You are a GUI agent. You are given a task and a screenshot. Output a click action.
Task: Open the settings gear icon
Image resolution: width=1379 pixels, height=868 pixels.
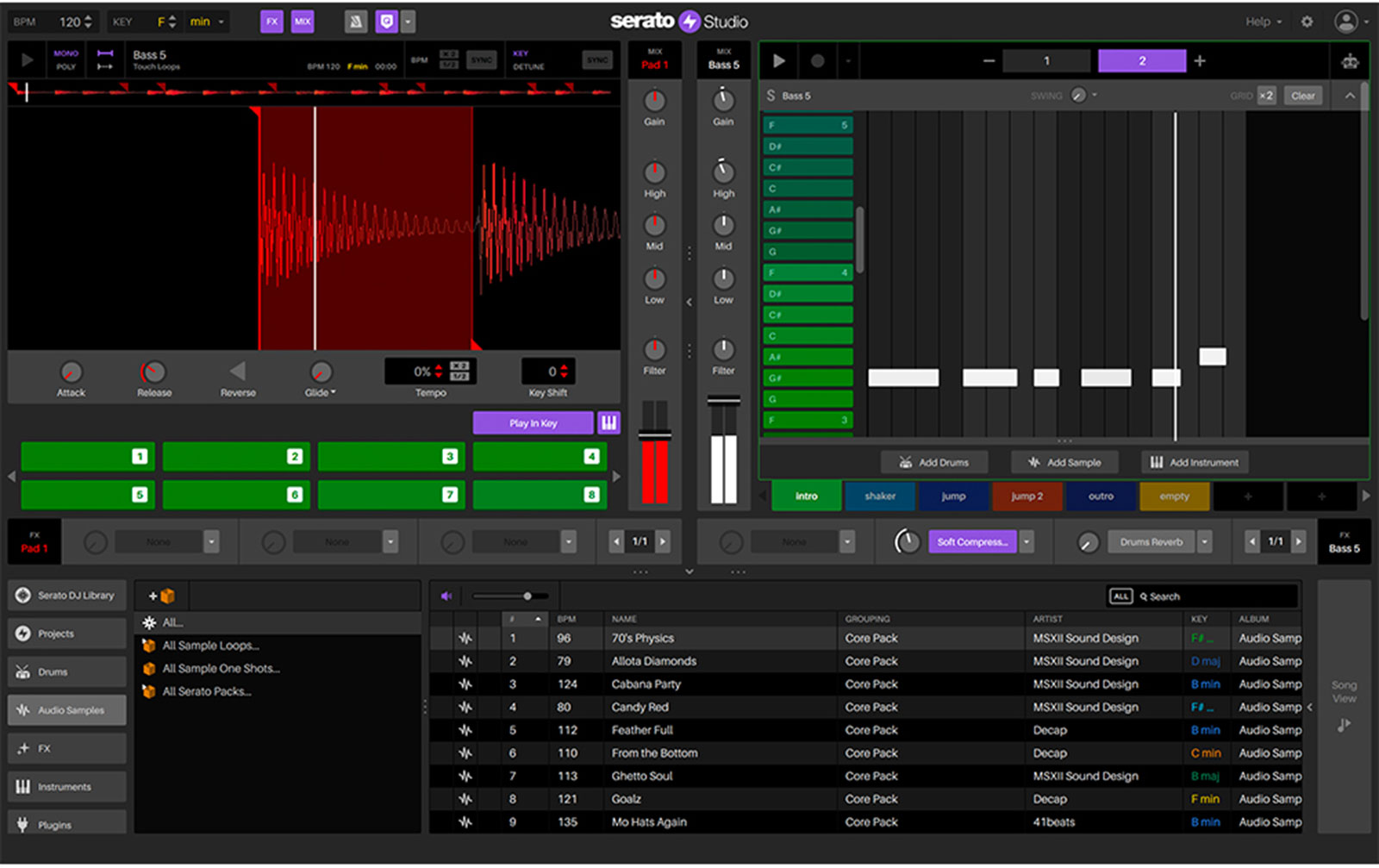click(1307, 22)
